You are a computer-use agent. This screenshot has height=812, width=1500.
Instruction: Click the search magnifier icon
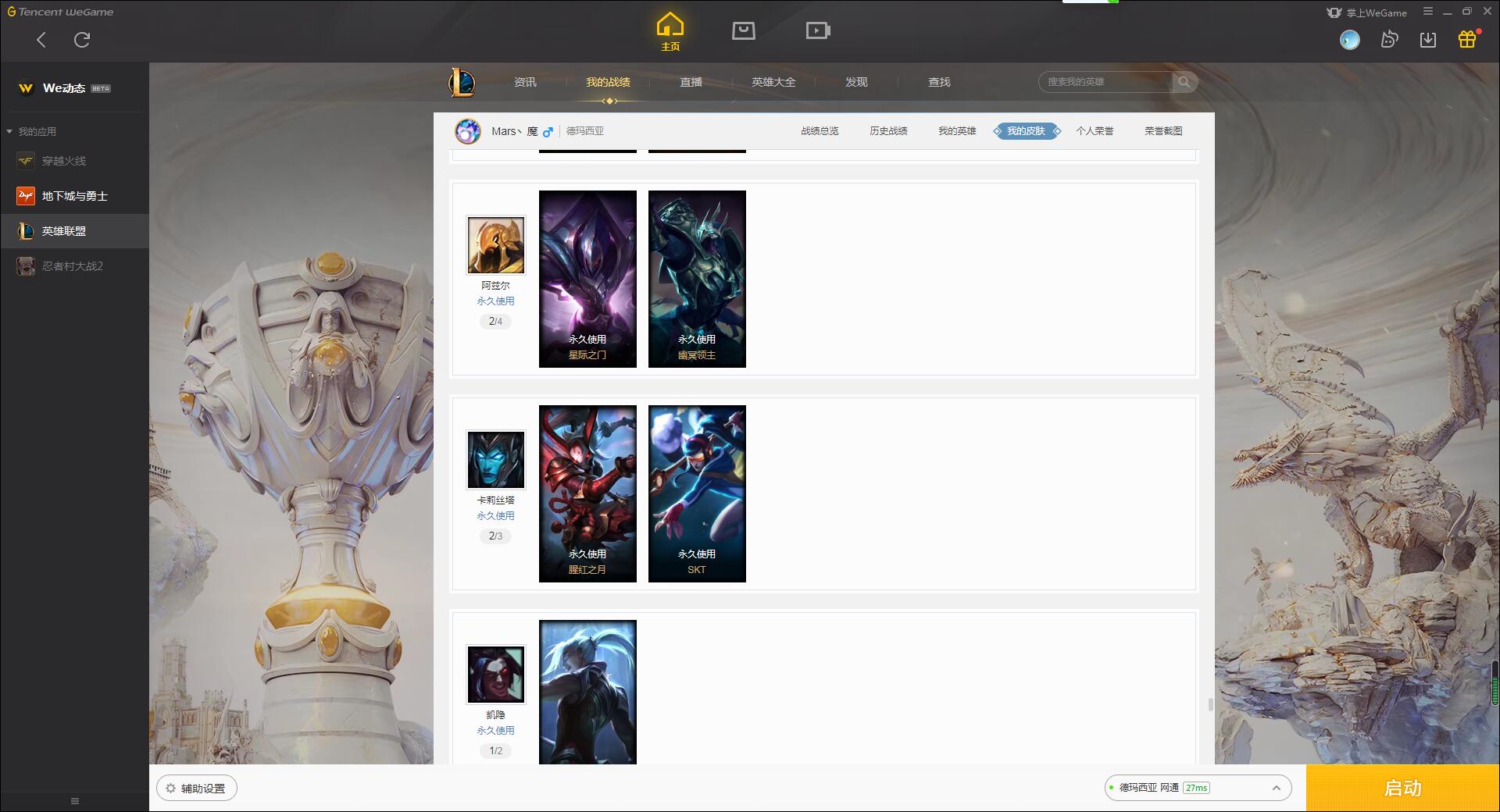pyautogui.click(x=1184, y=82)
